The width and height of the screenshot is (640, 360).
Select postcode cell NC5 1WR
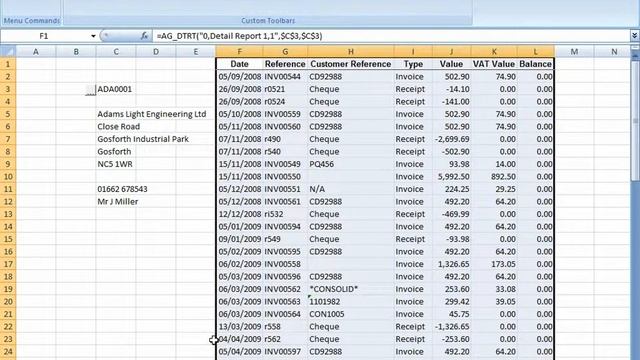pos(115,164)
